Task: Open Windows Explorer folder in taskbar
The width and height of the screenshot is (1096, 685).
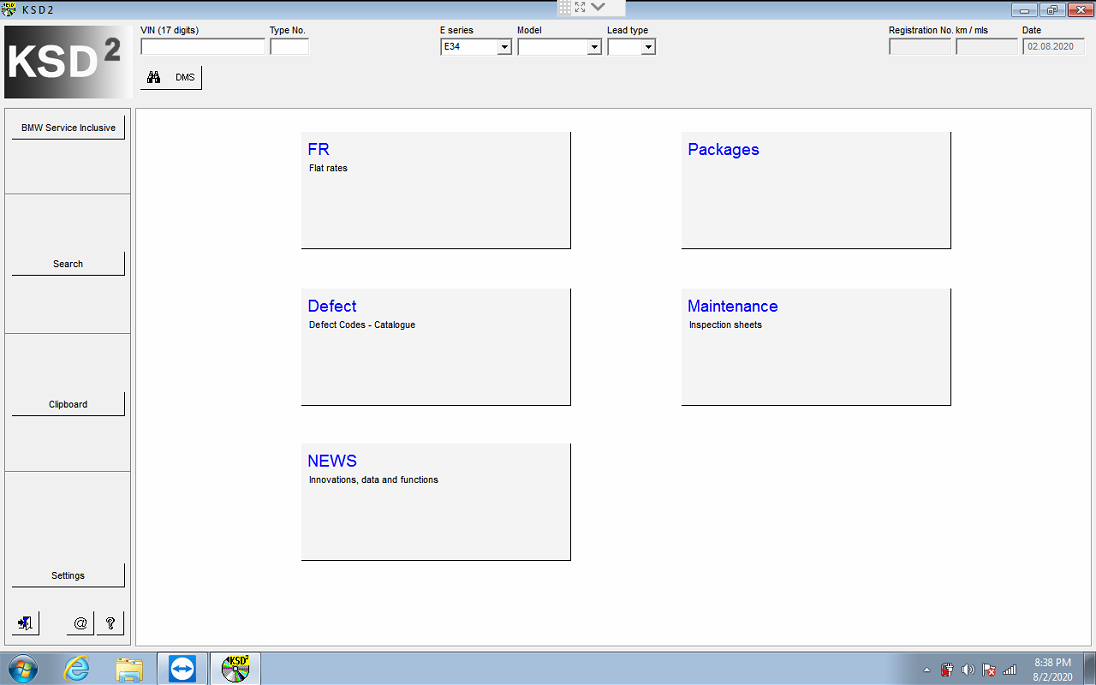Action: [x=129, y=669]
